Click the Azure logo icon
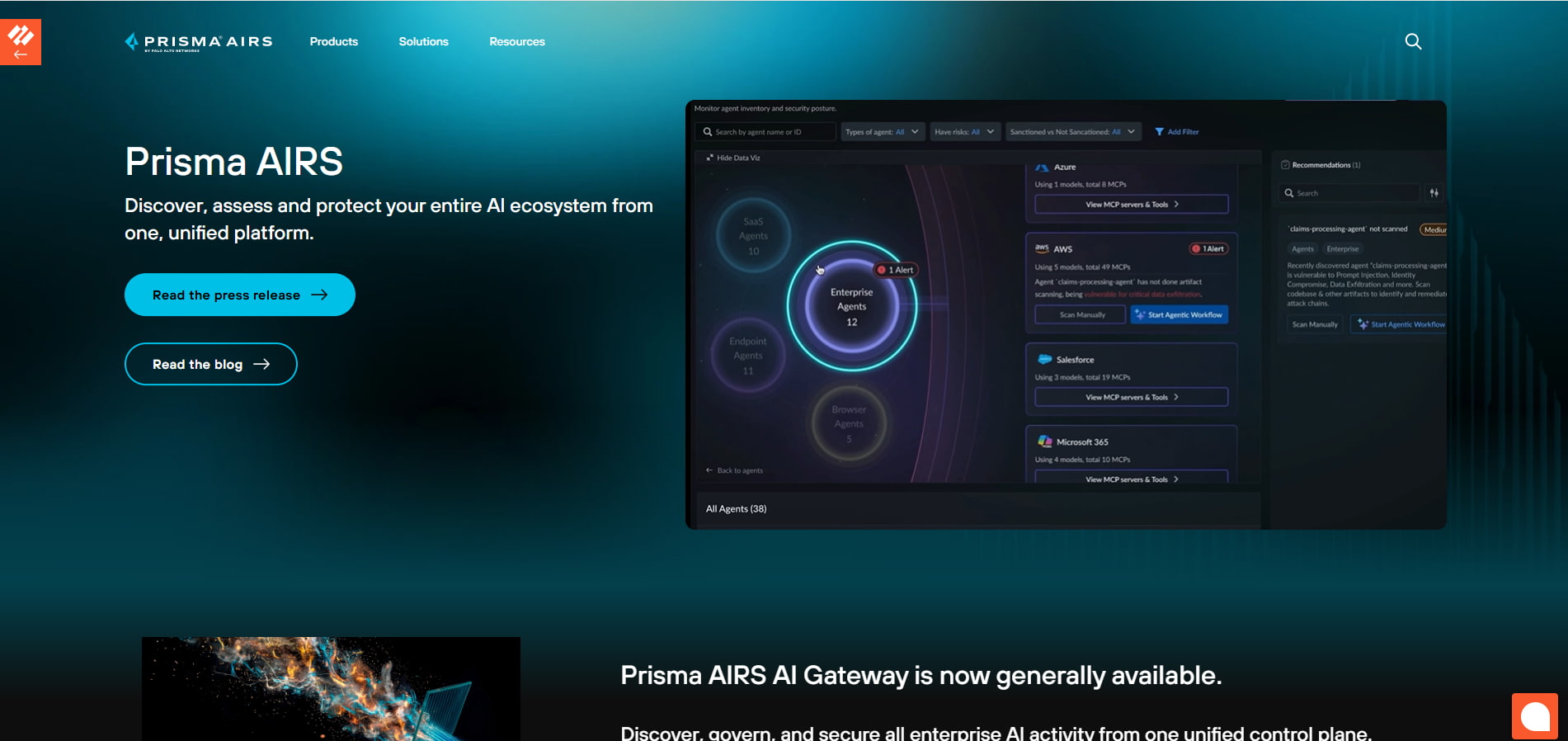This screenshot has width=1568, height=741. (1043, 168)
